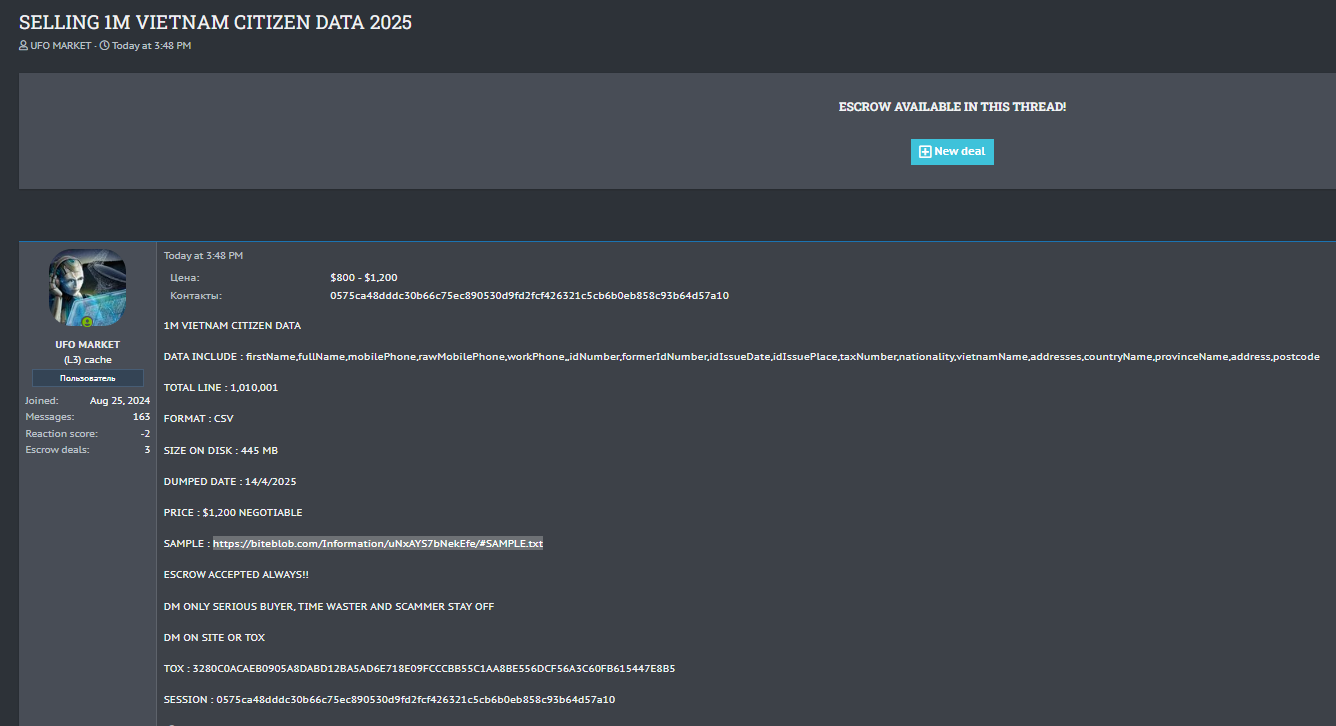Image resolution: width=1336 pixels, height=726 pixels.
Task: Click the clock icon next to thread time
Action: [x=104, y=46]
